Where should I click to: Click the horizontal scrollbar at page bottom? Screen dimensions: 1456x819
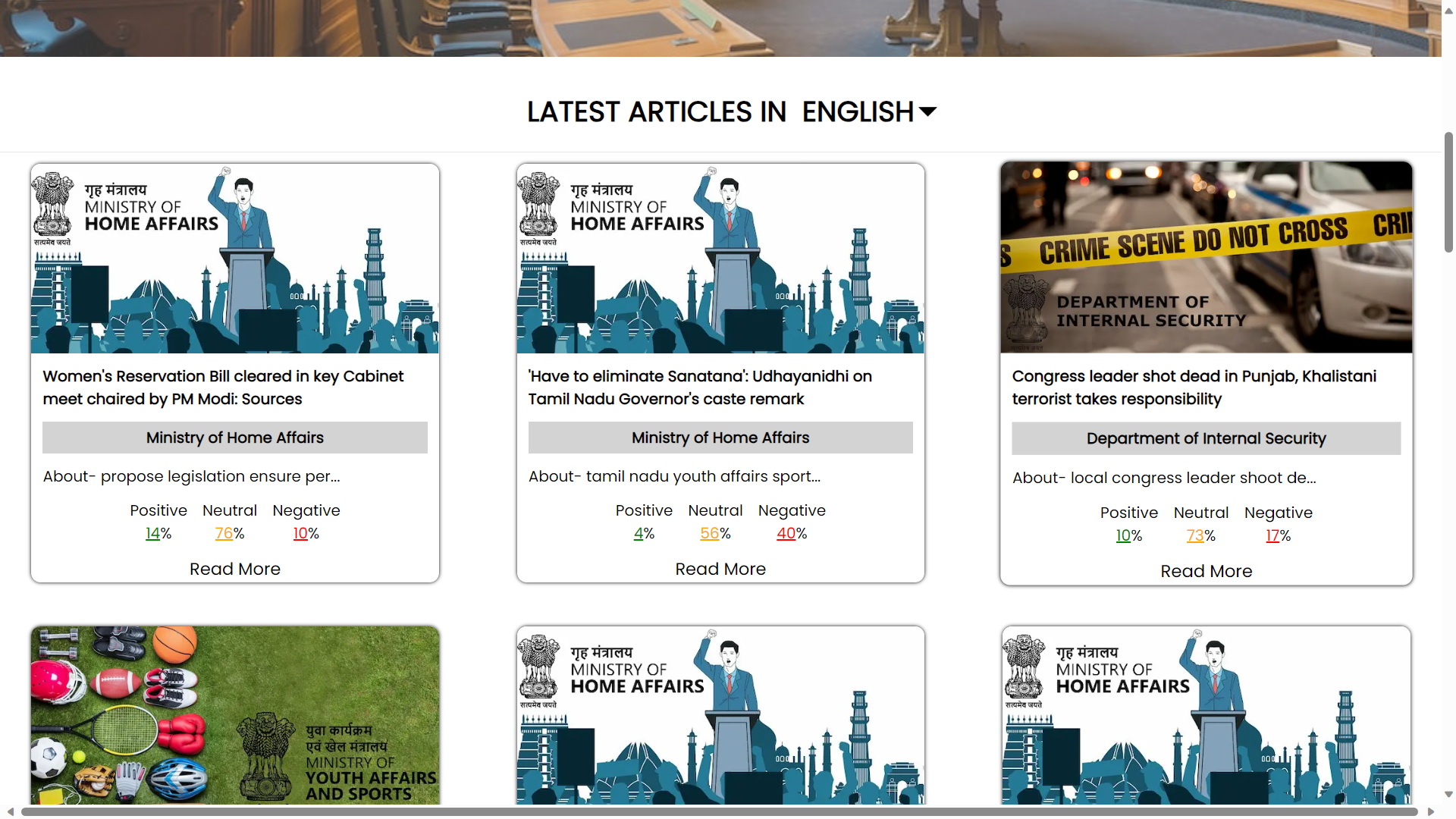pyautogui.click(x=719, y=811)
